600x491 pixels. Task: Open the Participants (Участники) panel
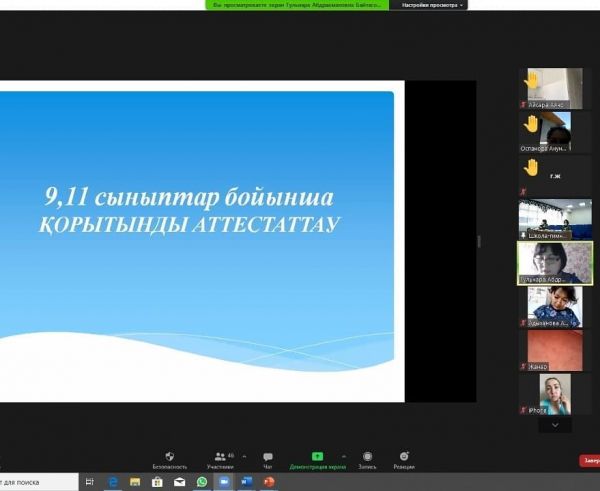coord(219,457)
